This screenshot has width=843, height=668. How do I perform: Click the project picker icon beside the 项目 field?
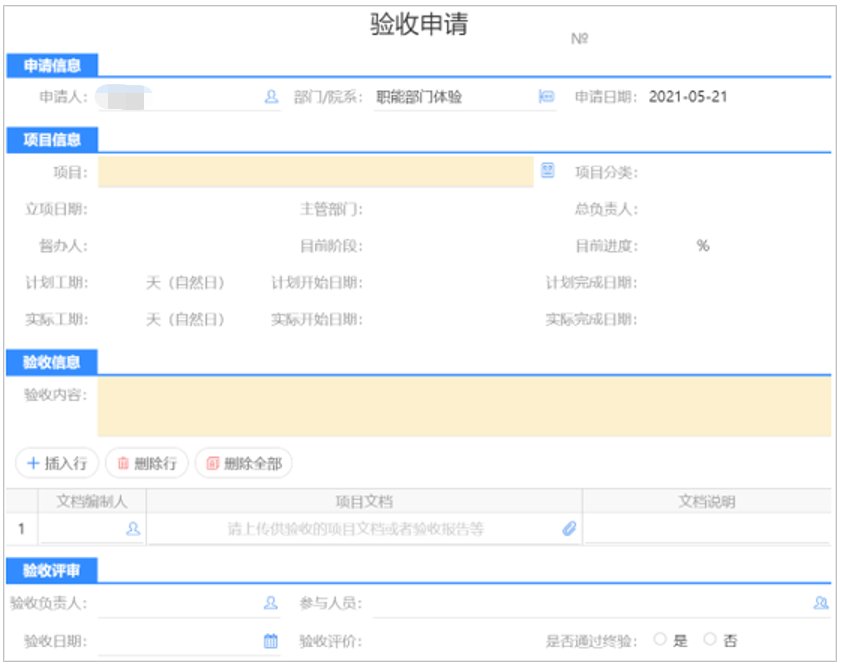coord(547,170)
